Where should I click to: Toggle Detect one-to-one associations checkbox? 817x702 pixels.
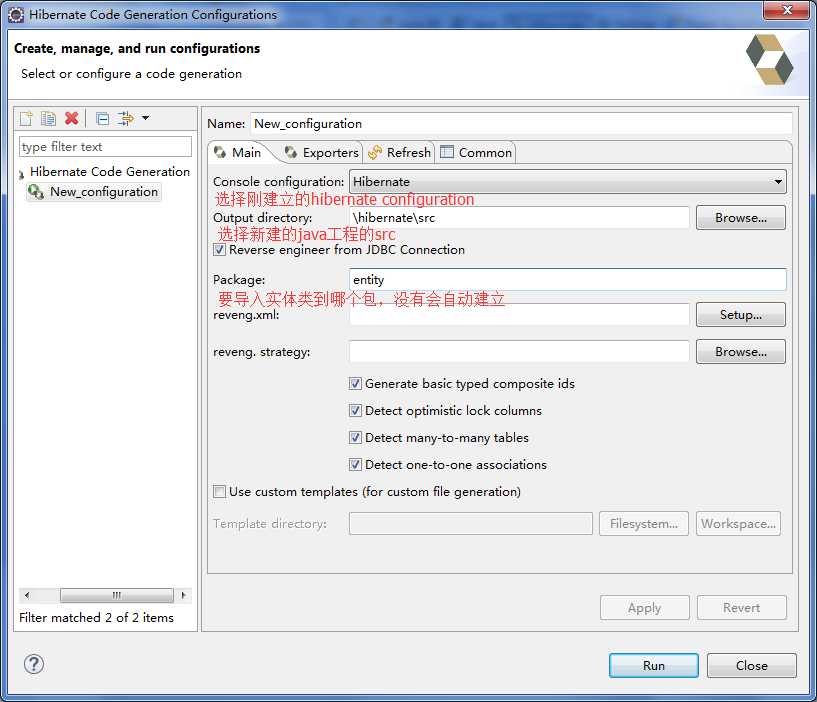pyautogui.click(x=355, y=464)
